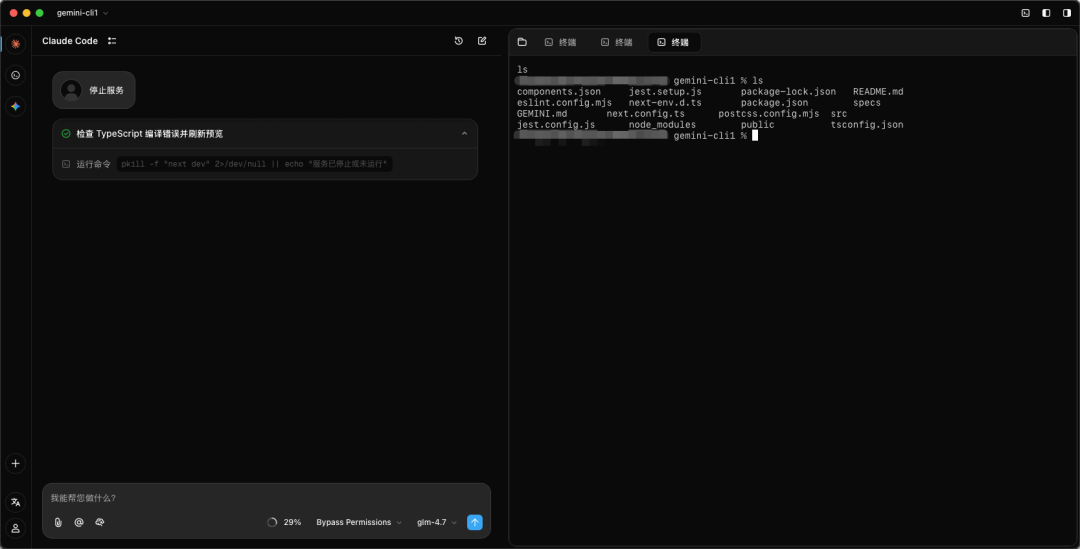Switch to the second 终端 tab
This screenshot has width=1080, height=549.
pyautogui.click(x=616, y=42)
